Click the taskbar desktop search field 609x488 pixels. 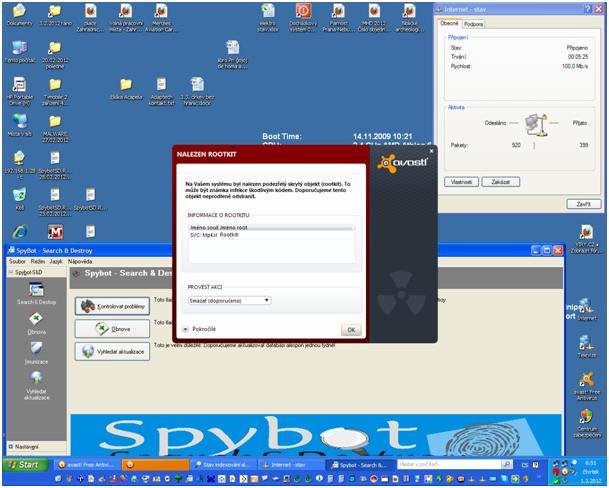click(x=449, y=464)
